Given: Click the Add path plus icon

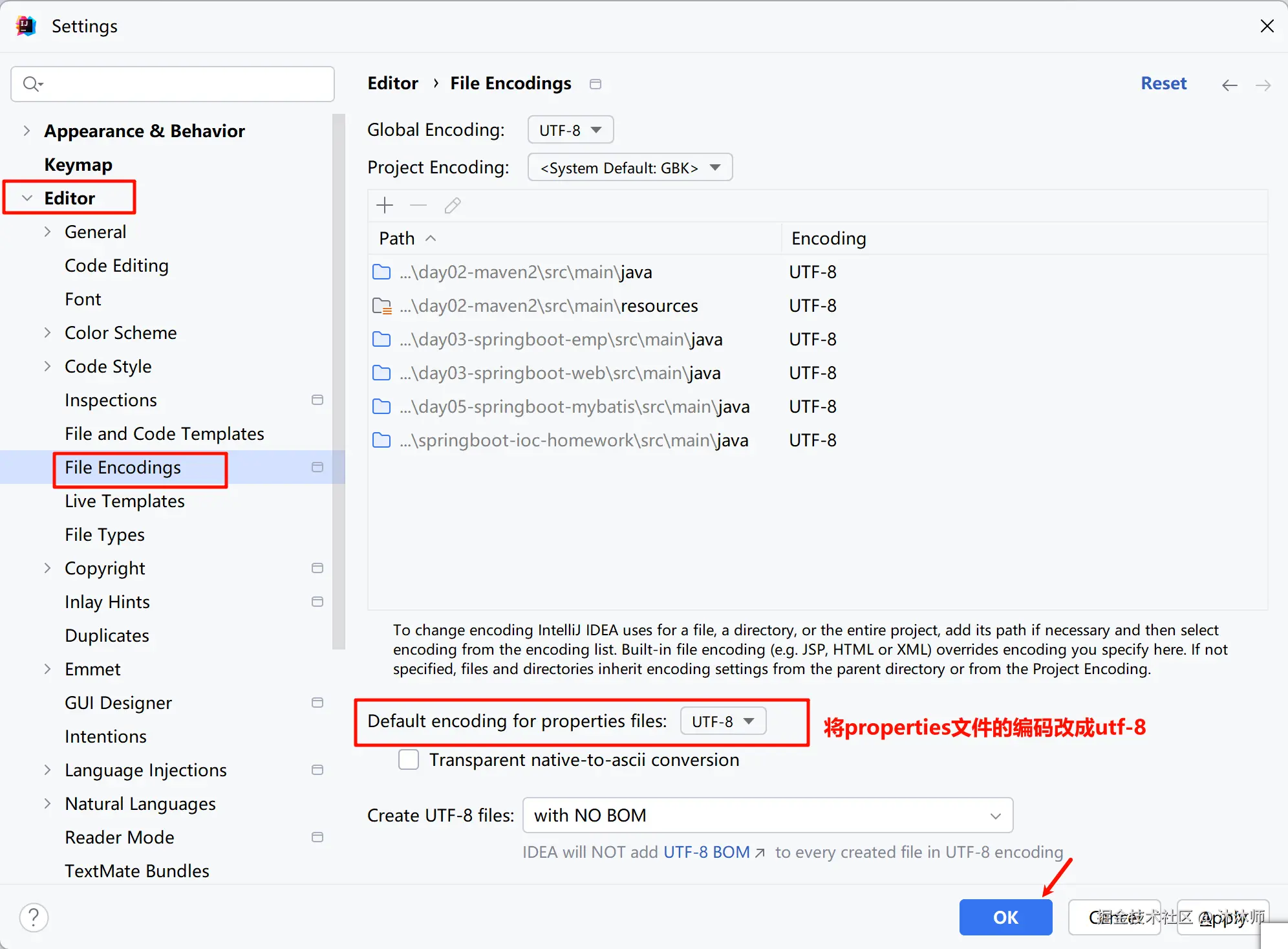Looking at the screenshot, I should [x=385, y=206].
